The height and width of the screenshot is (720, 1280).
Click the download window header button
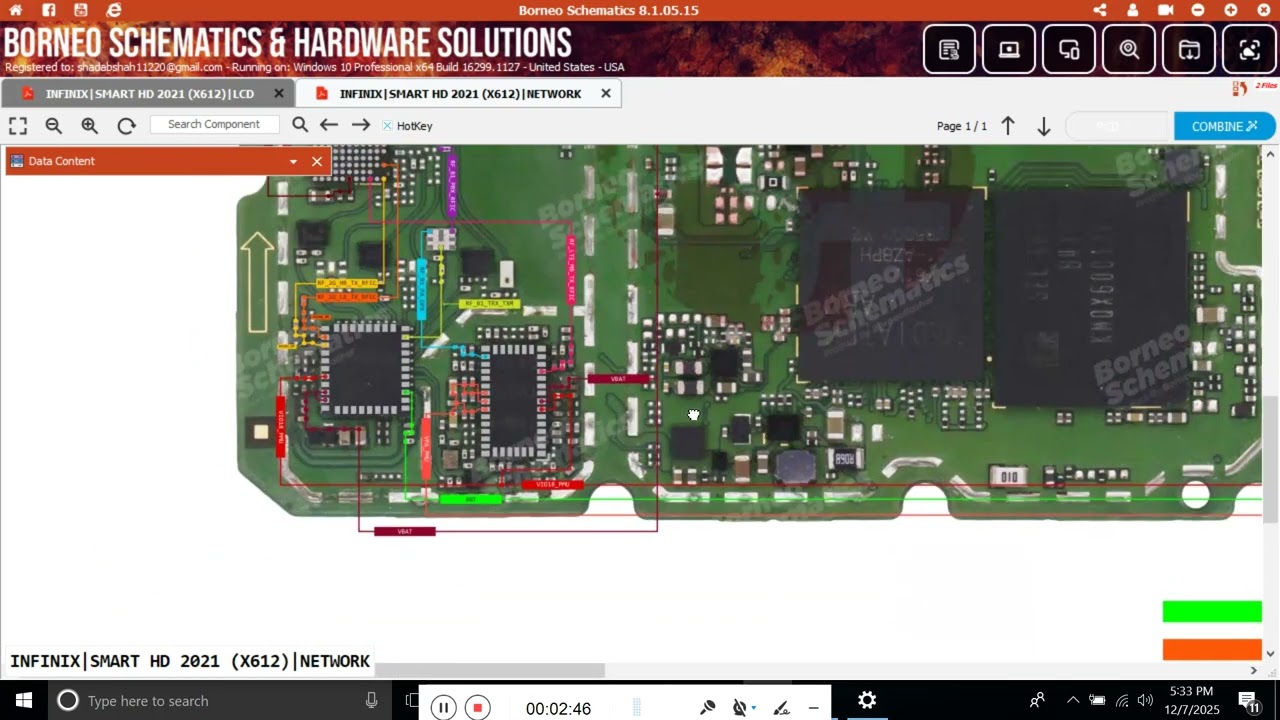[1189, 49]
